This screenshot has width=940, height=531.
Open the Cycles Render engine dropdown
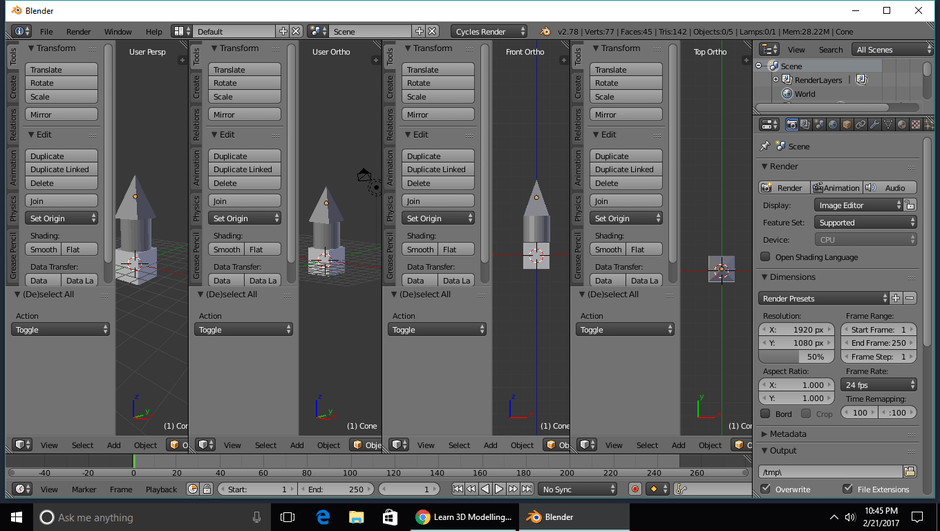(x=489, y=32)
